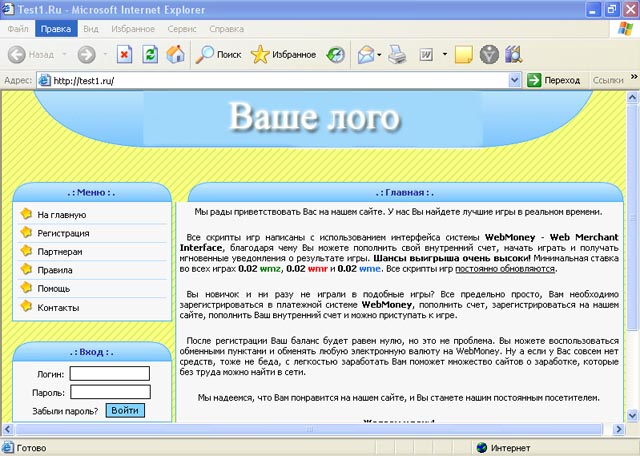Click the gray round messenger icon

click(489, 54)
